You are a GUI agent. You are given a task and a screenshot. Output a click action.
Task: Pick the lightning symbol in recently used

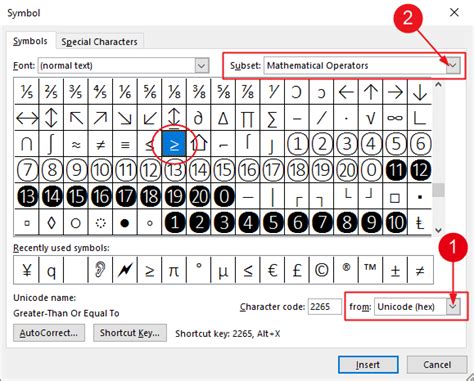coord(125,270)
